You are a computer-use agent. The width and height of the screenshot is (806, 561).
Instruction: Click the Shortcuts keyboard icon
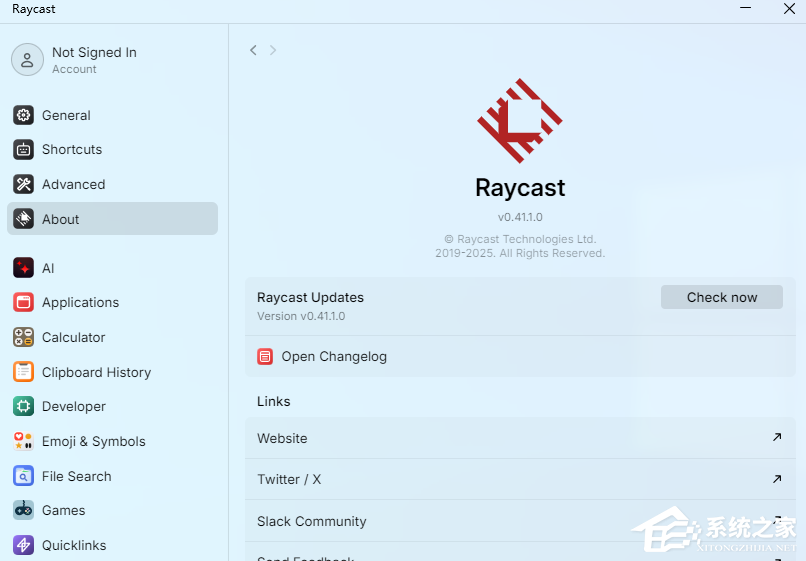coord(24,150)
